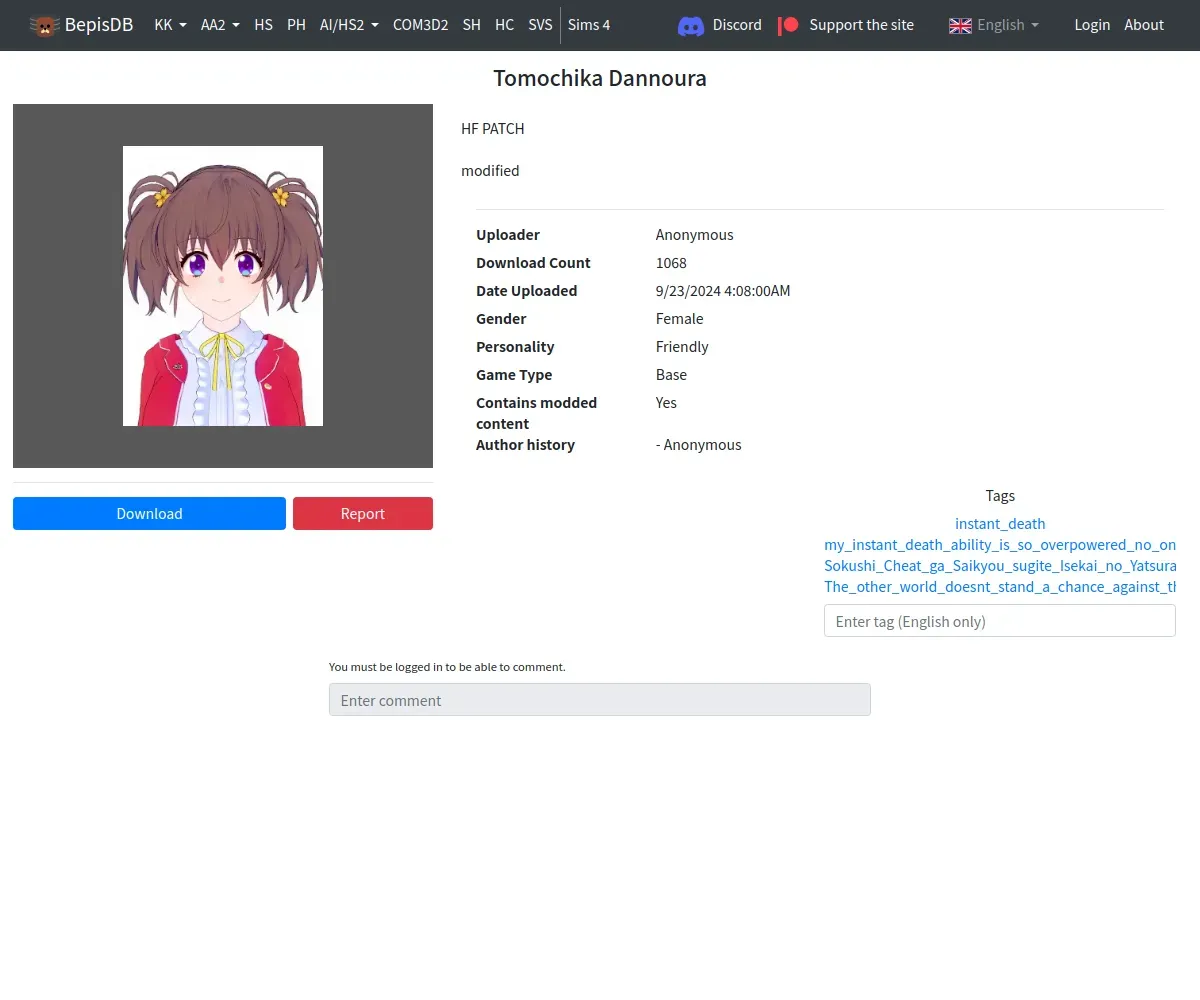Screen dimensions: 1200x1000
Task: Click the modded content value Yes
Action: point(666,403)
